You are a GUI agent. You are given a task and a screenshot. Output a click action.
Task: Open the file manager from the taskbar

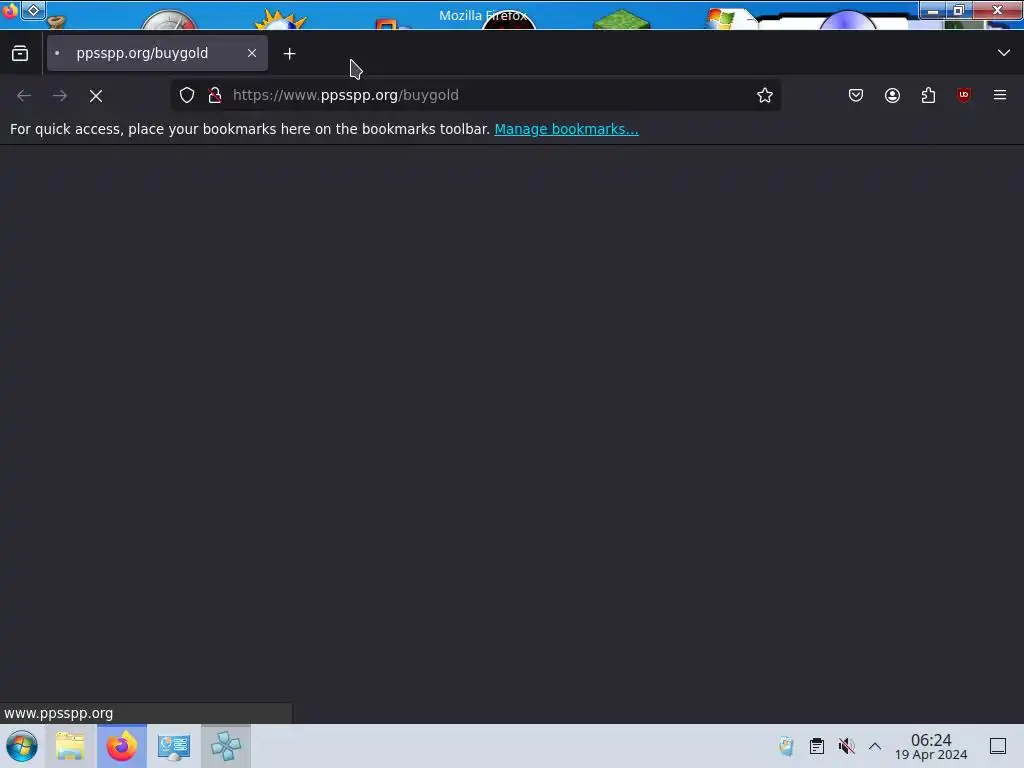click(x=70, y=746)
